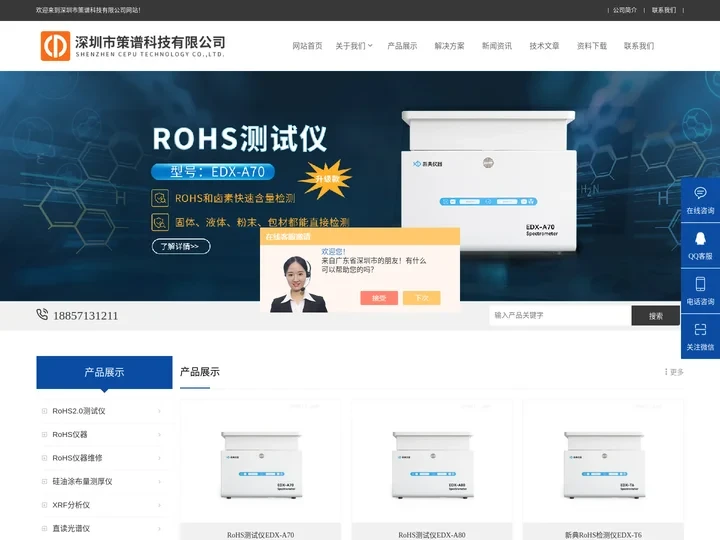Focus the 输入产品关键字 search field
720x540 pixels.
(560, 315)
